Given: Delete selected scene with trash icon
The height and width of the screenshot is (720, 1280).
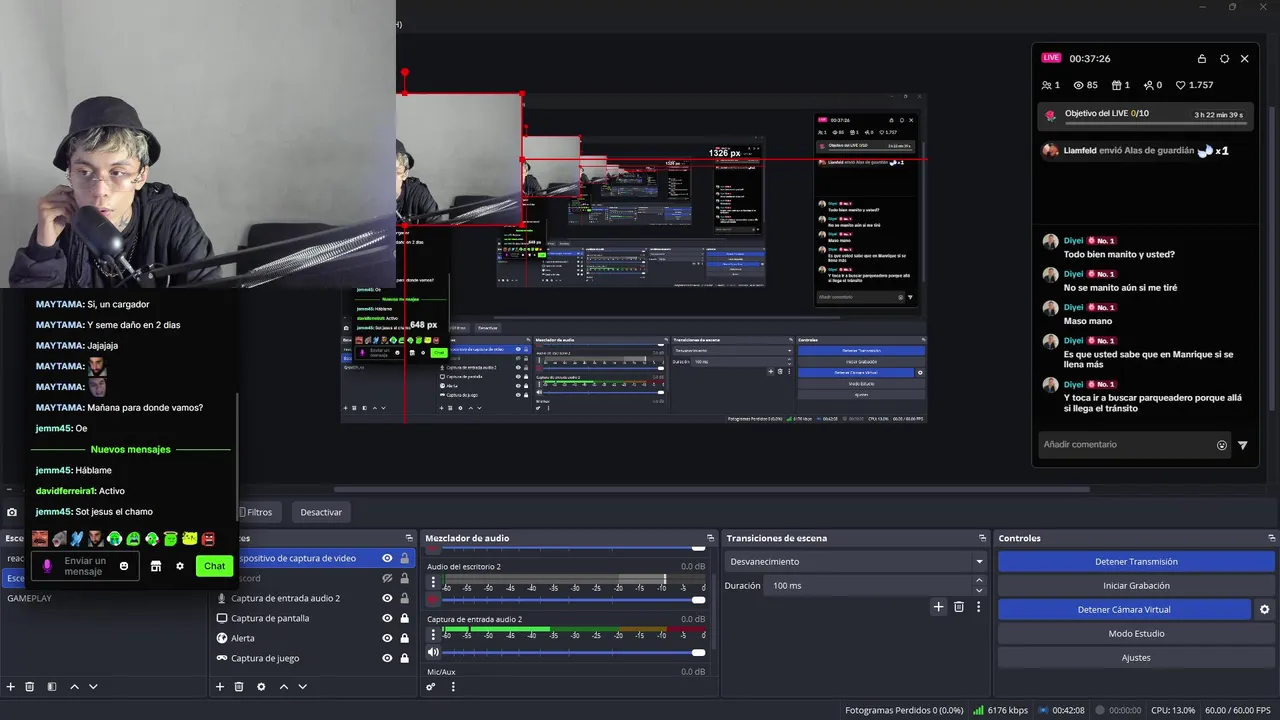Looking at the screenshot, I should (x=30, y=687).
